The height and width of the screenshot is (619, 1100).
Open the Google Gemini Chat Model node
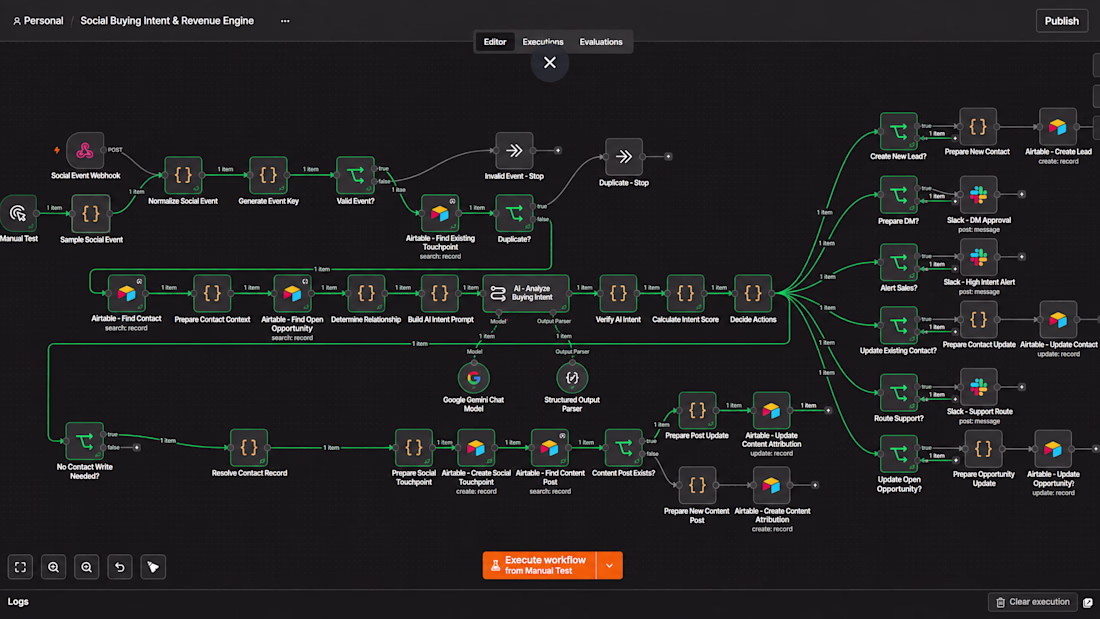[474, 378]
